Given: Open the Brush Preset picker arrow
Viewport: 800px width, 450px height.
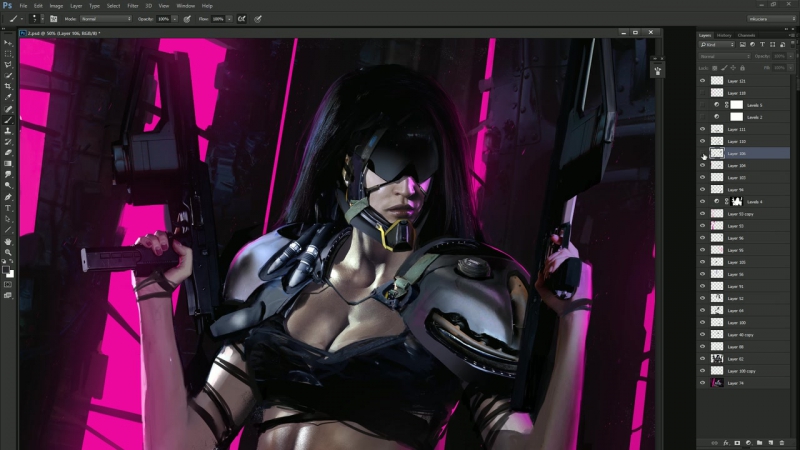Looking at the screenshot, I should click(42, 19).
